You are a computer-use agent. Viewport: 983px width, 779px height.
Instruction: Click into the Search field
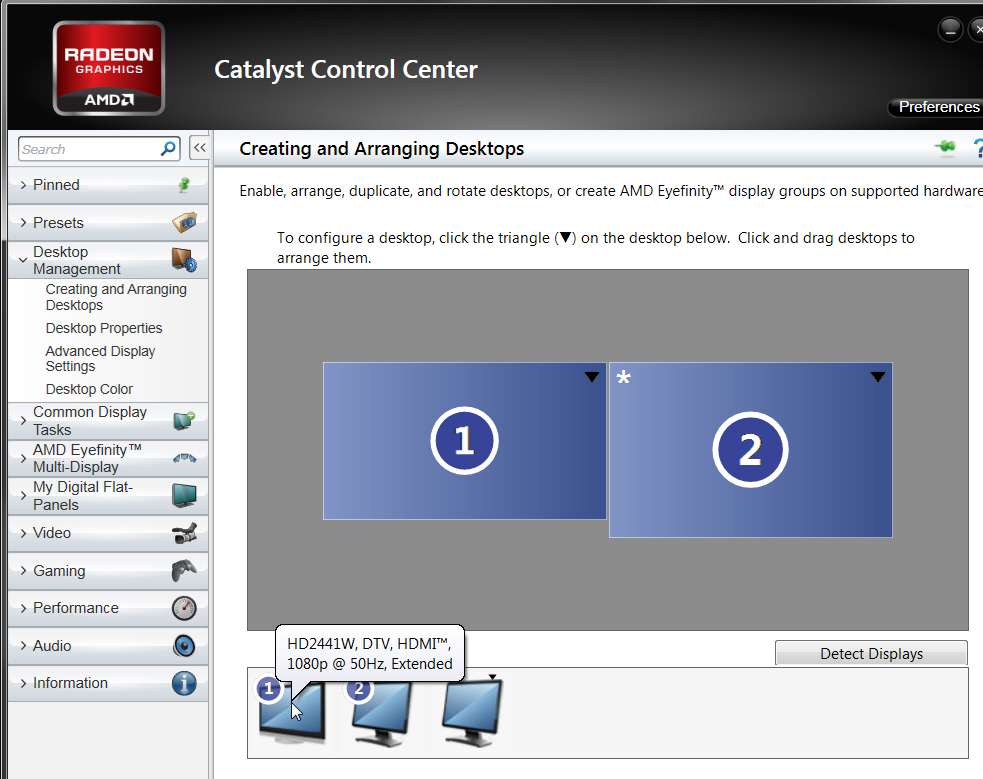90,149
